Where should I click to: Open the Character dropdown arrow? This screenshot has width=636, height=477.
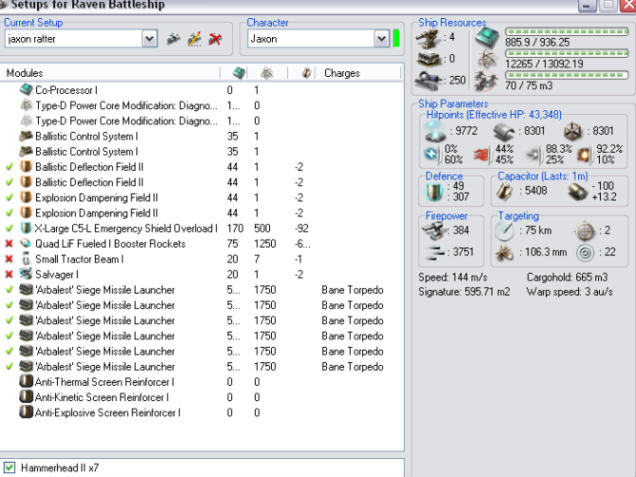pos(382,39)
